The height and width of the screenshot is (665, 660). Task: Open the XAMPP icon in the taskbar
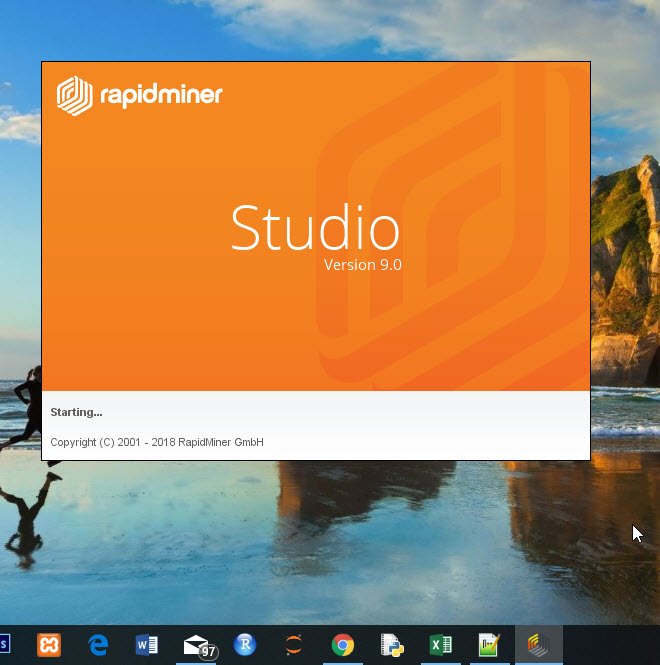(49, 645)
